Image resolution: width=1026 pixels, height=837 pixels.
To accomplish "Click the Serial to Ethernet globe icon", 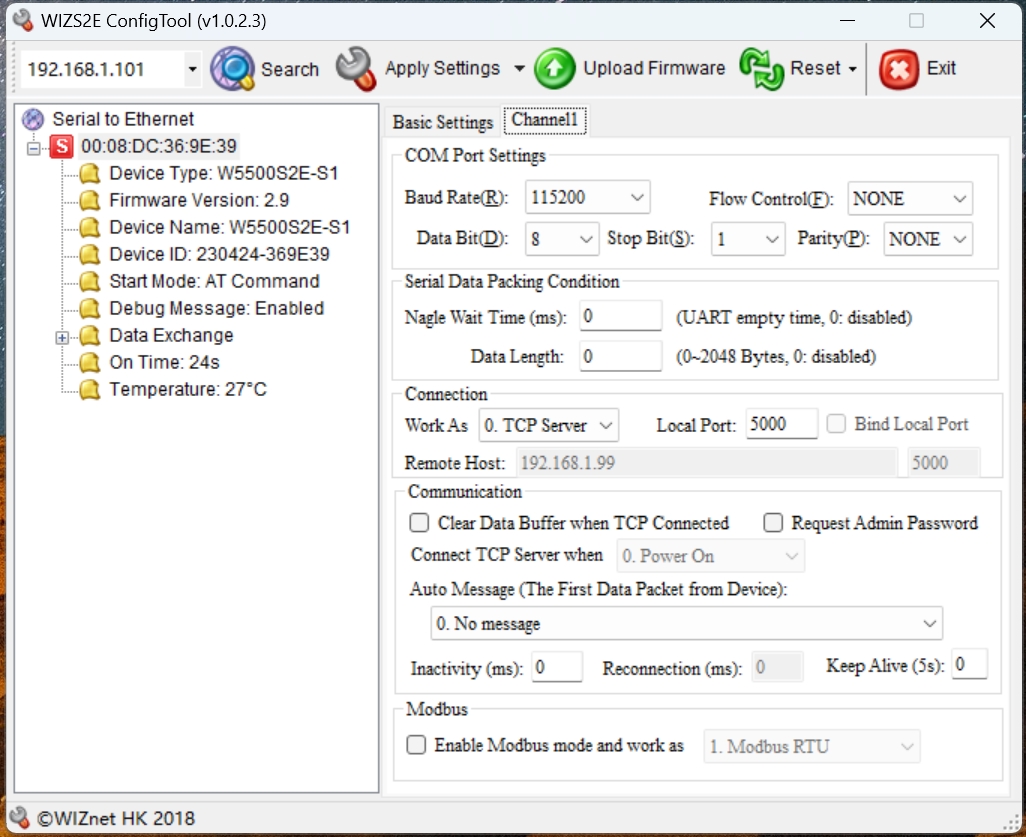I will pos(33,119).
